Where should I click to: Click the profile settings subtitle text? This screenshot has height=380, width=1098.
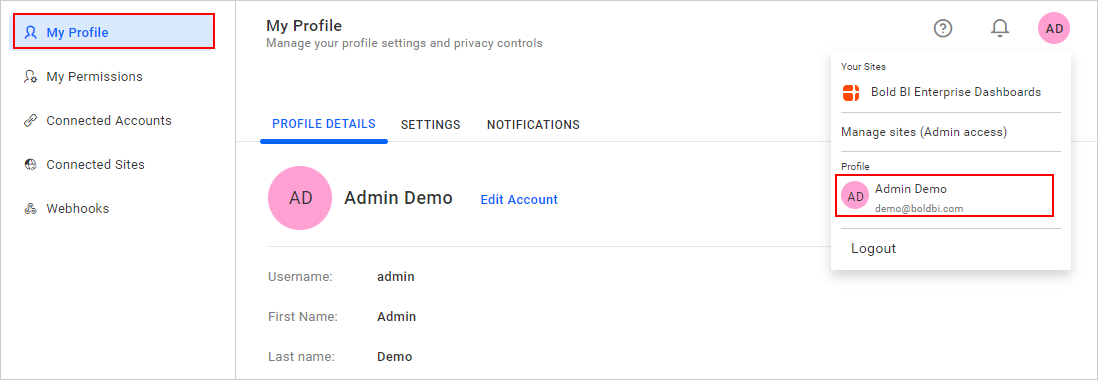tap(404, 43)
